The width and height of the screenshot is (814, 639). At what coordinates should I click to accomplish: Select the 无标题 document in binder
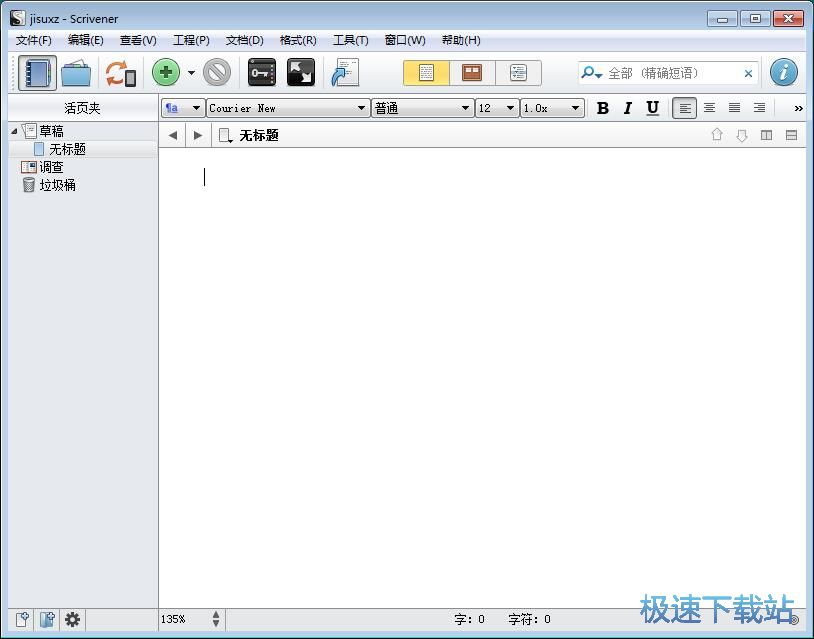(67, 149)
